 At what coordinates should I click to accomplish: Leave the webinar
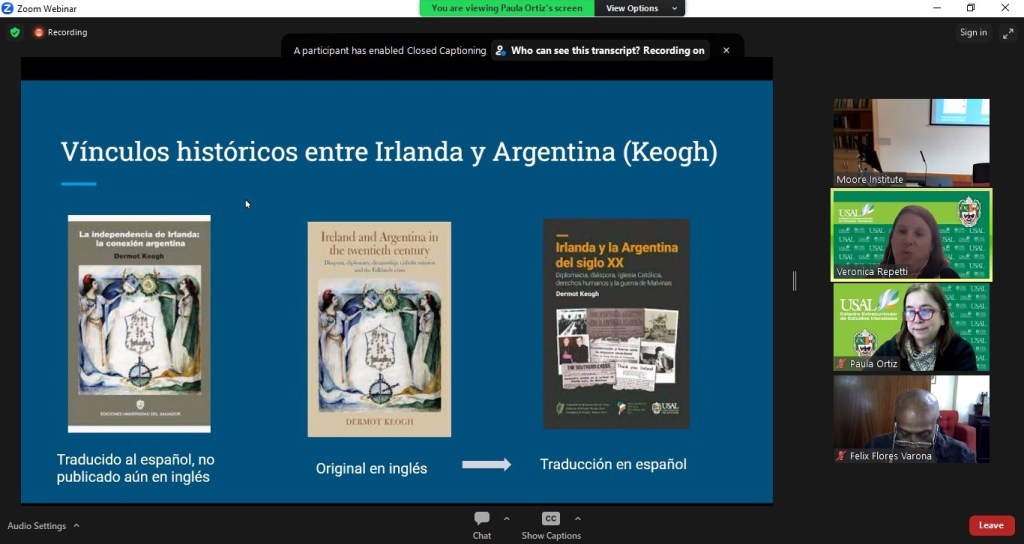(x=991, y=525)
